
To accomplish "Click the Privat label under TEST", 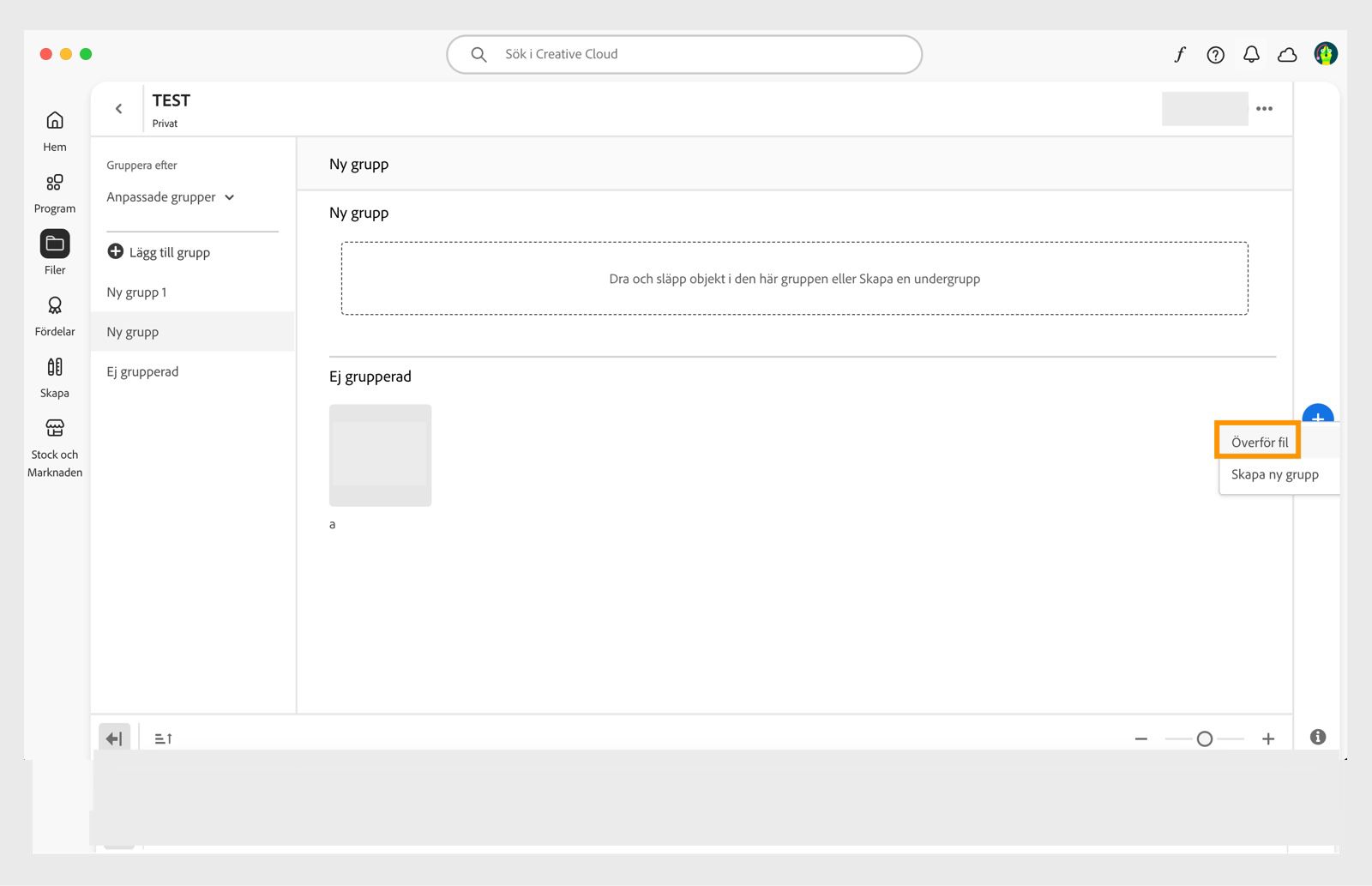I will 165,124.
